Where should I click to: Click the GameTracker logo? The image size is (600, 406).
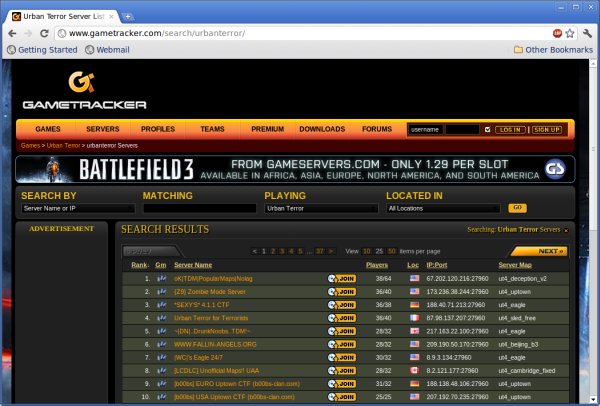tap(84, 90)
